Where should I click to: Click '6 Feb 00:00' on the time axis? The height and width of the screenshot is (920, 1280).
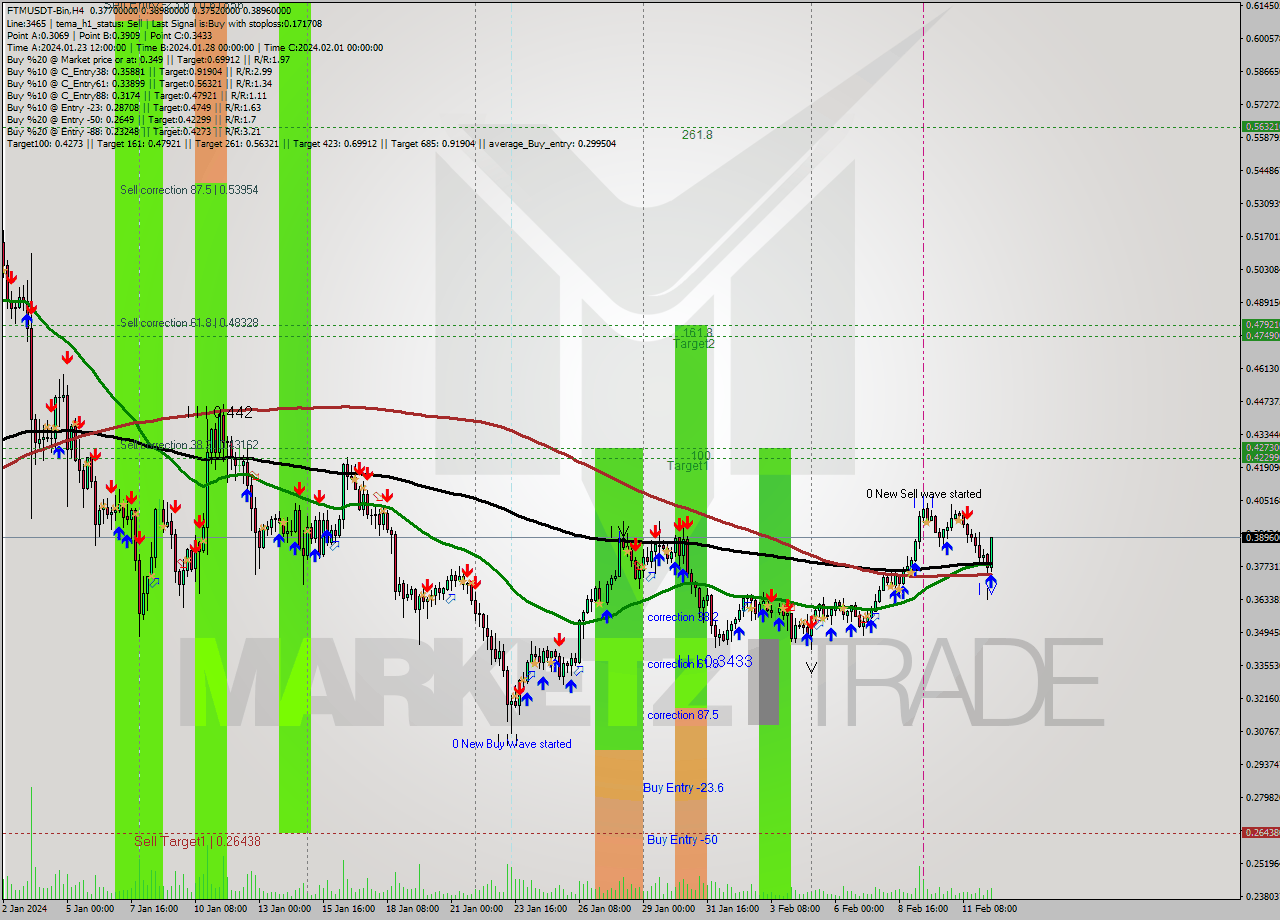point(859,909)
